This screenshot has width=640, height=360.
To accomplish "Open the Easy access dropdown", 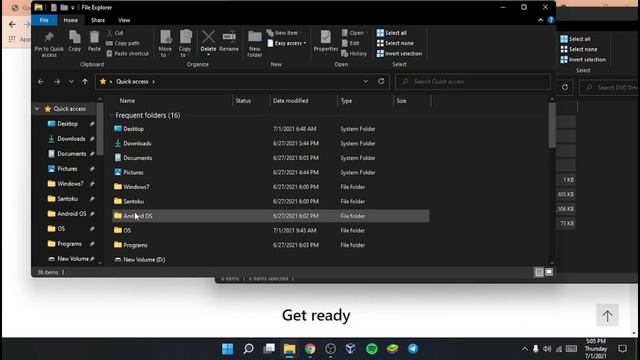I will tap(287, 43).
